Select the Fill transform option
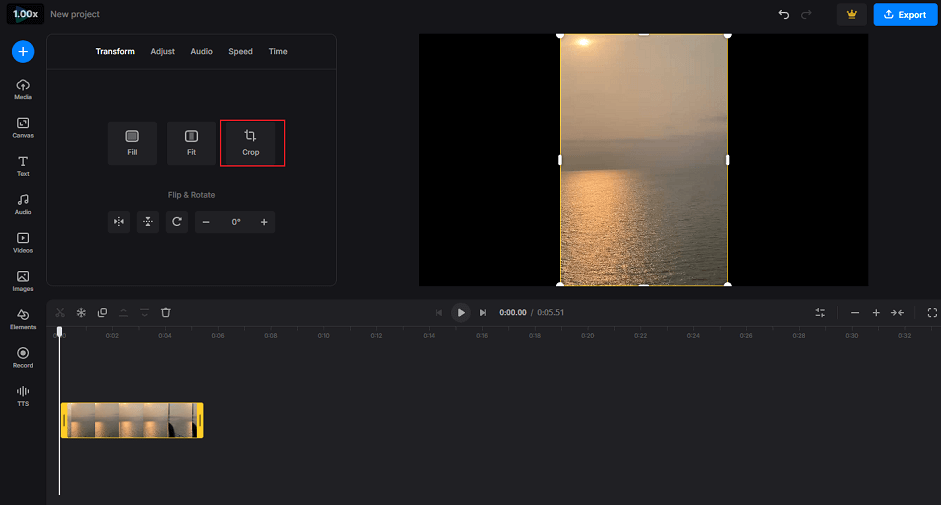941x505 pixels. (x=132, y=142)
